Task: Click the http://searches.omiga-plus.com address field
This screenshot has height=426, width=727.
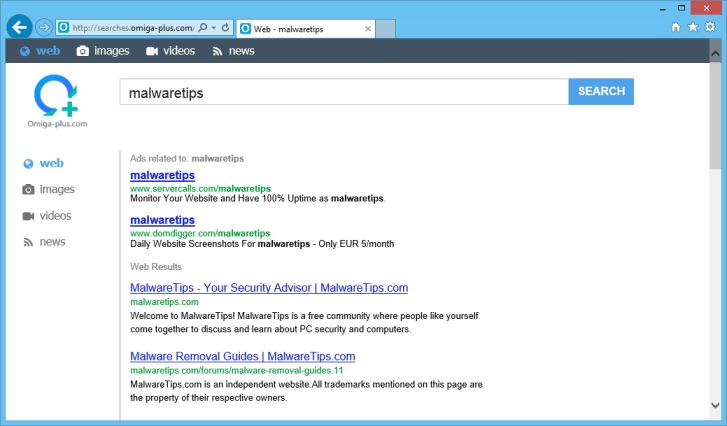Action: click(x=134, y=28)
